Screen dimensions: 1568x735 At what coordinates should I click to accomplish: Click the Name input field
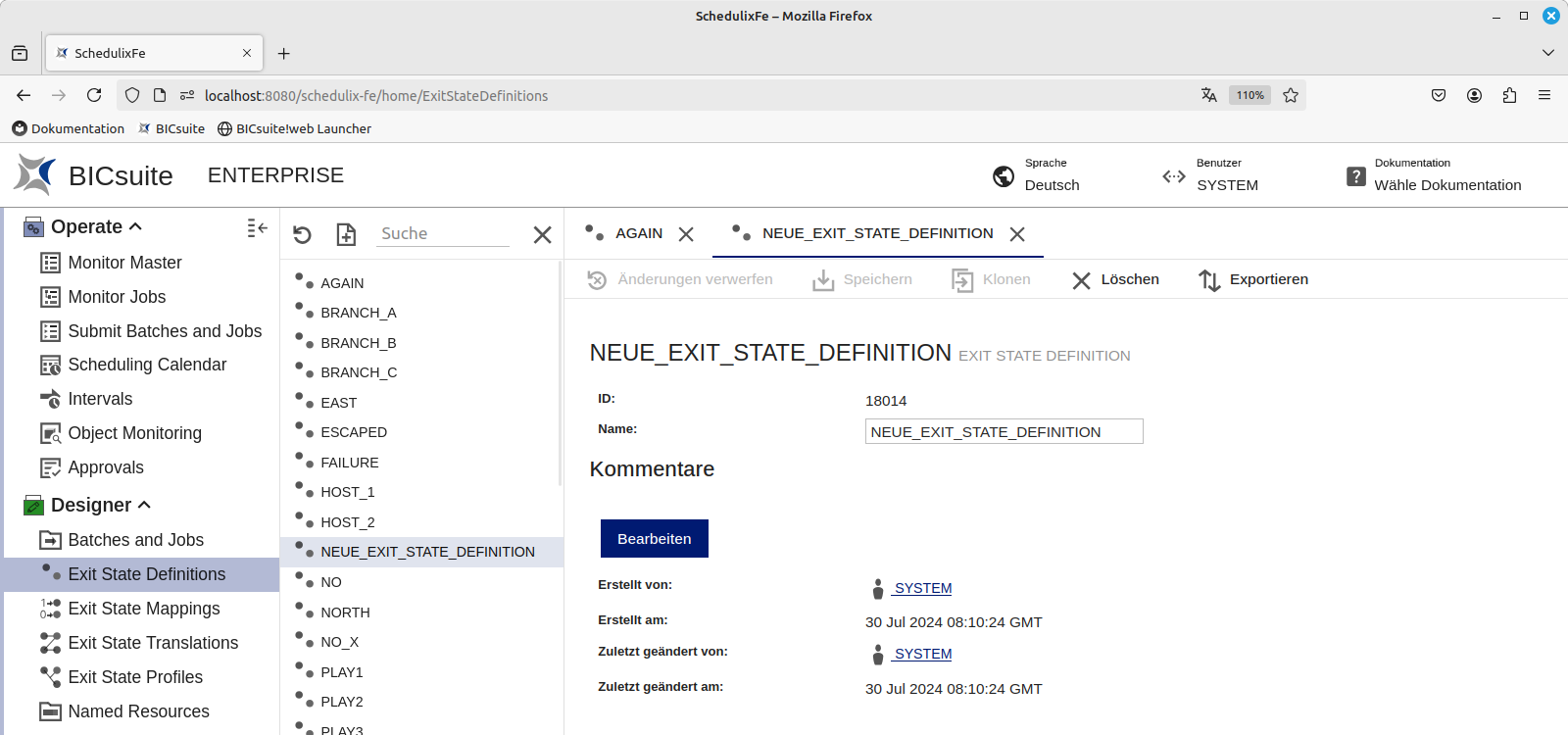[1004, 431]
